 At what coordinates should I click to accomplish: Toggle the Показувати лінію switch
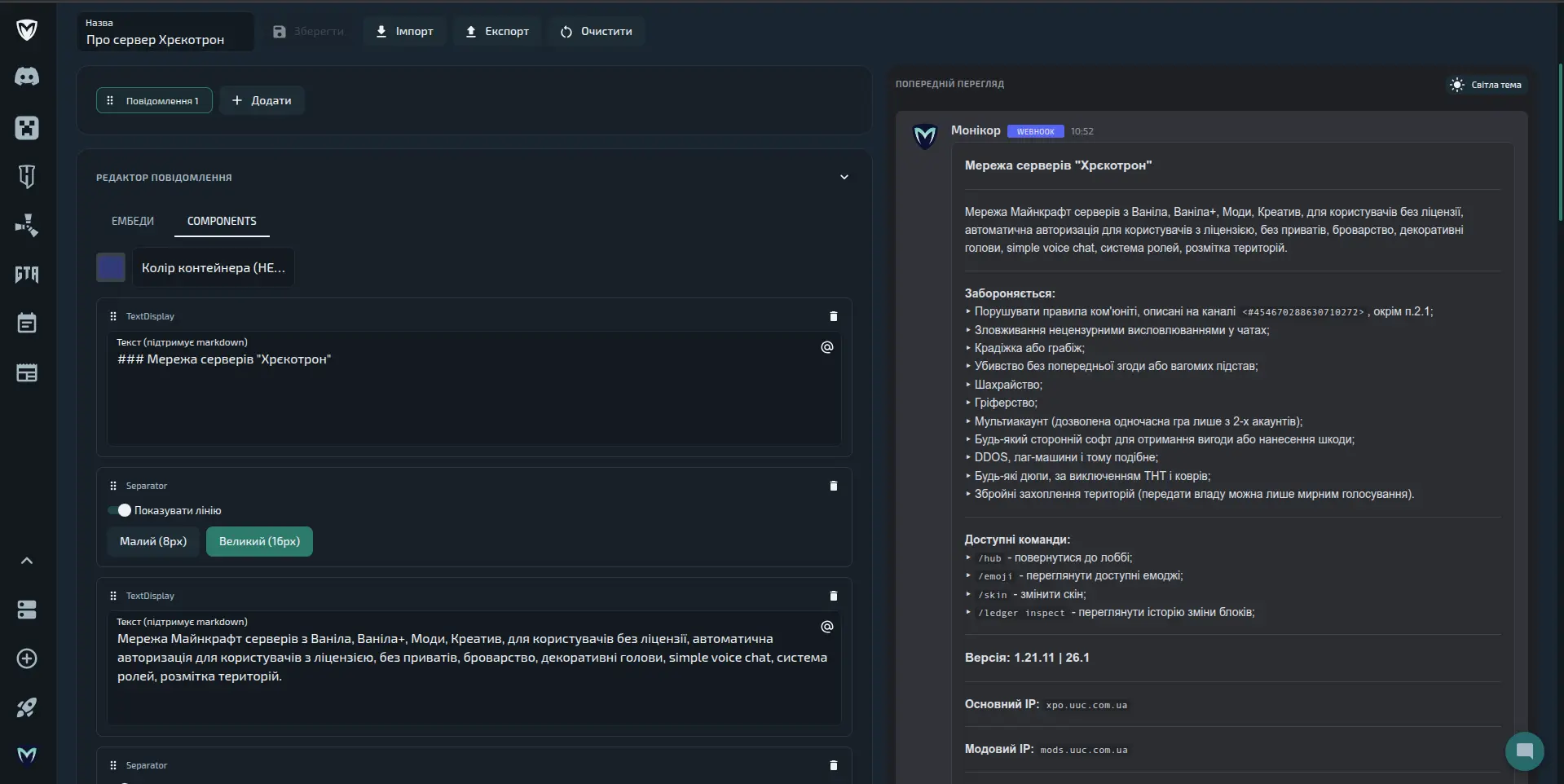[x=120, y=510]
